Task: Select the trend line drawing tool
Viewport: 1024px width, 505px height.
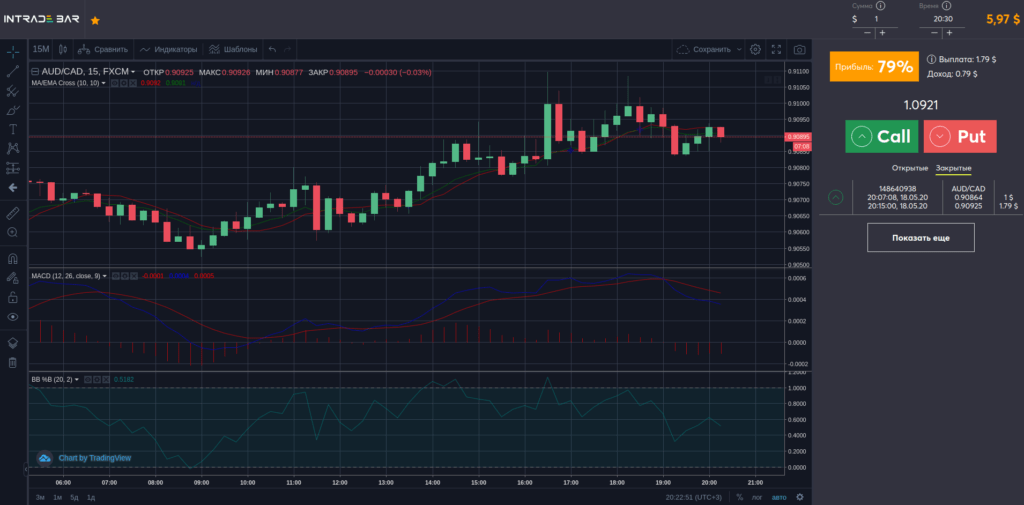Action: click(x=13, y=71)
